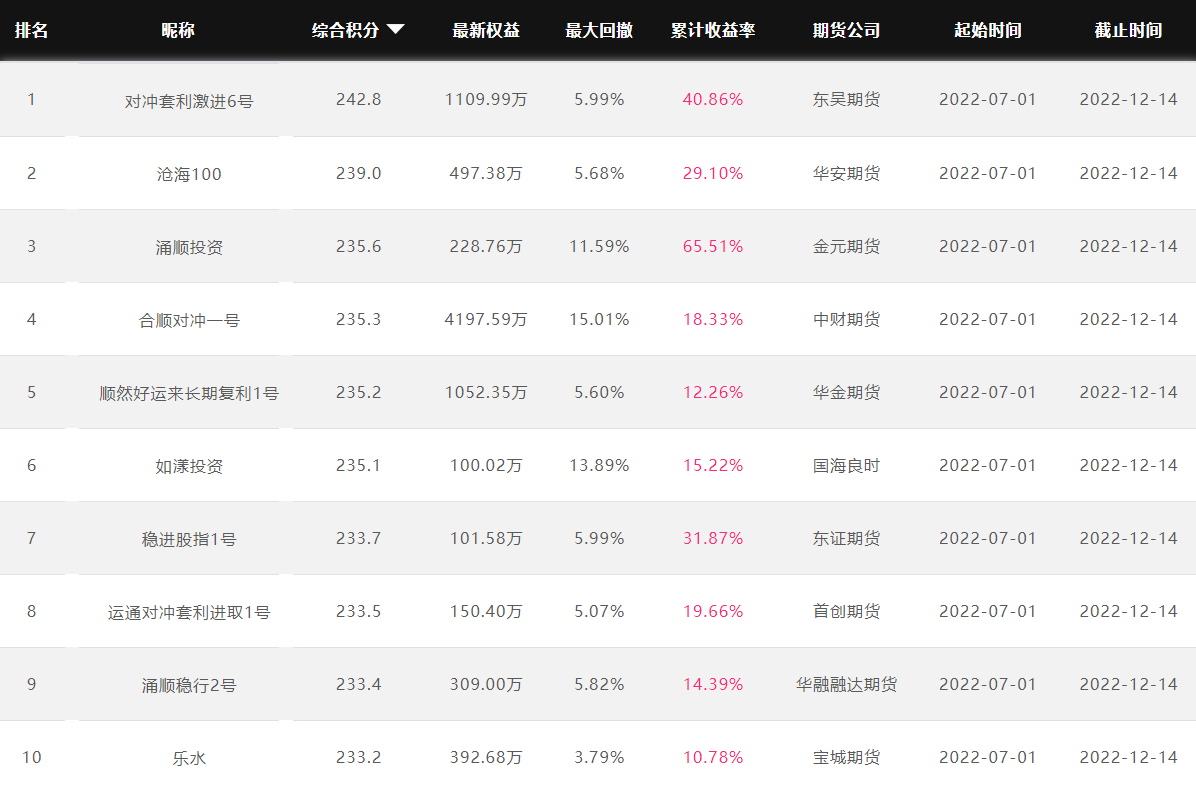The width and height of the screenshot is (1196, 791).
Task: Select return rate 10.78%
Action: (712, 757)
